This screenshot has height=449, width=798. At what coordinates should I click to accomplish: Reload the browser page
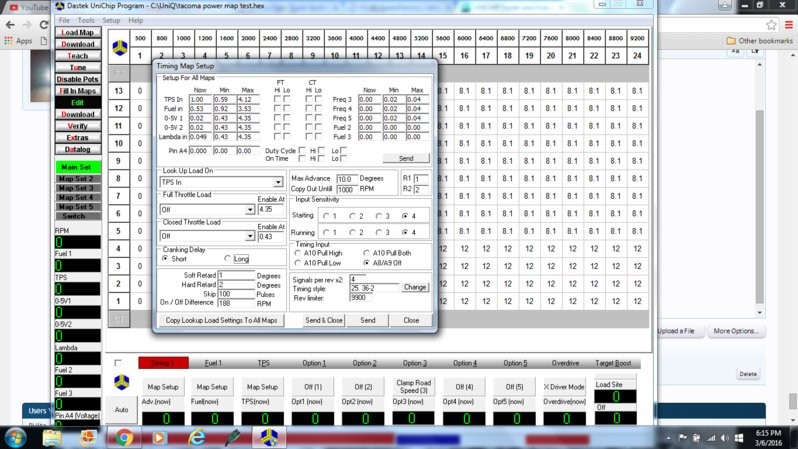pyautogui.click(x=44, y=24)
